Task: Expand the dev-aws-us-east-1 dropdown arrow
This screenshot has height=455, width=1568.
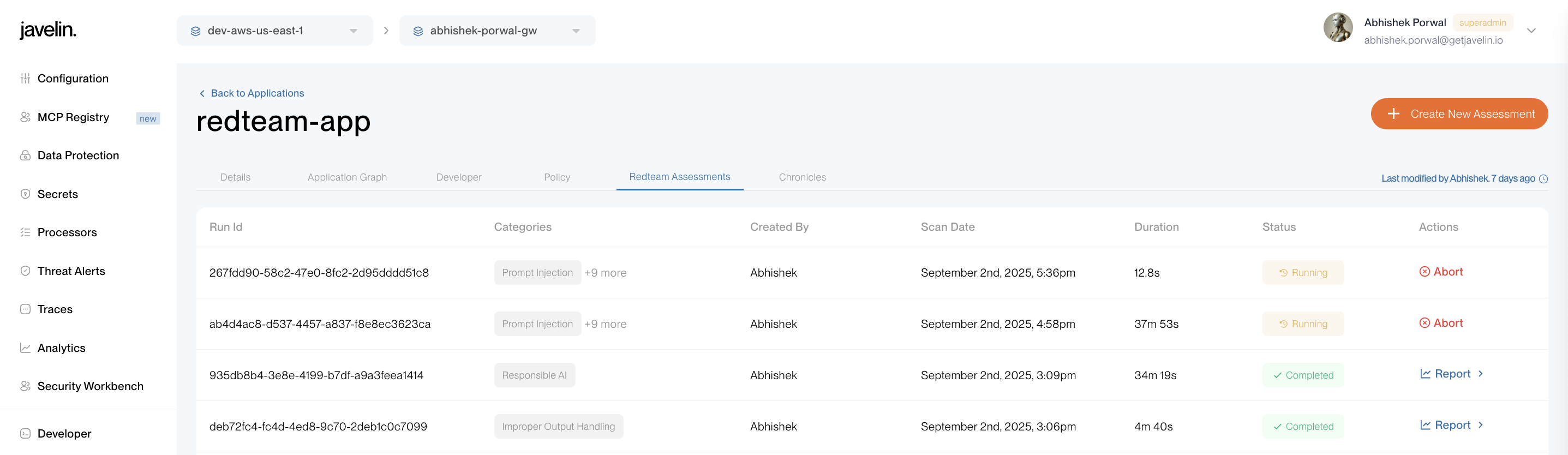Action: click(x=353, y=31)
